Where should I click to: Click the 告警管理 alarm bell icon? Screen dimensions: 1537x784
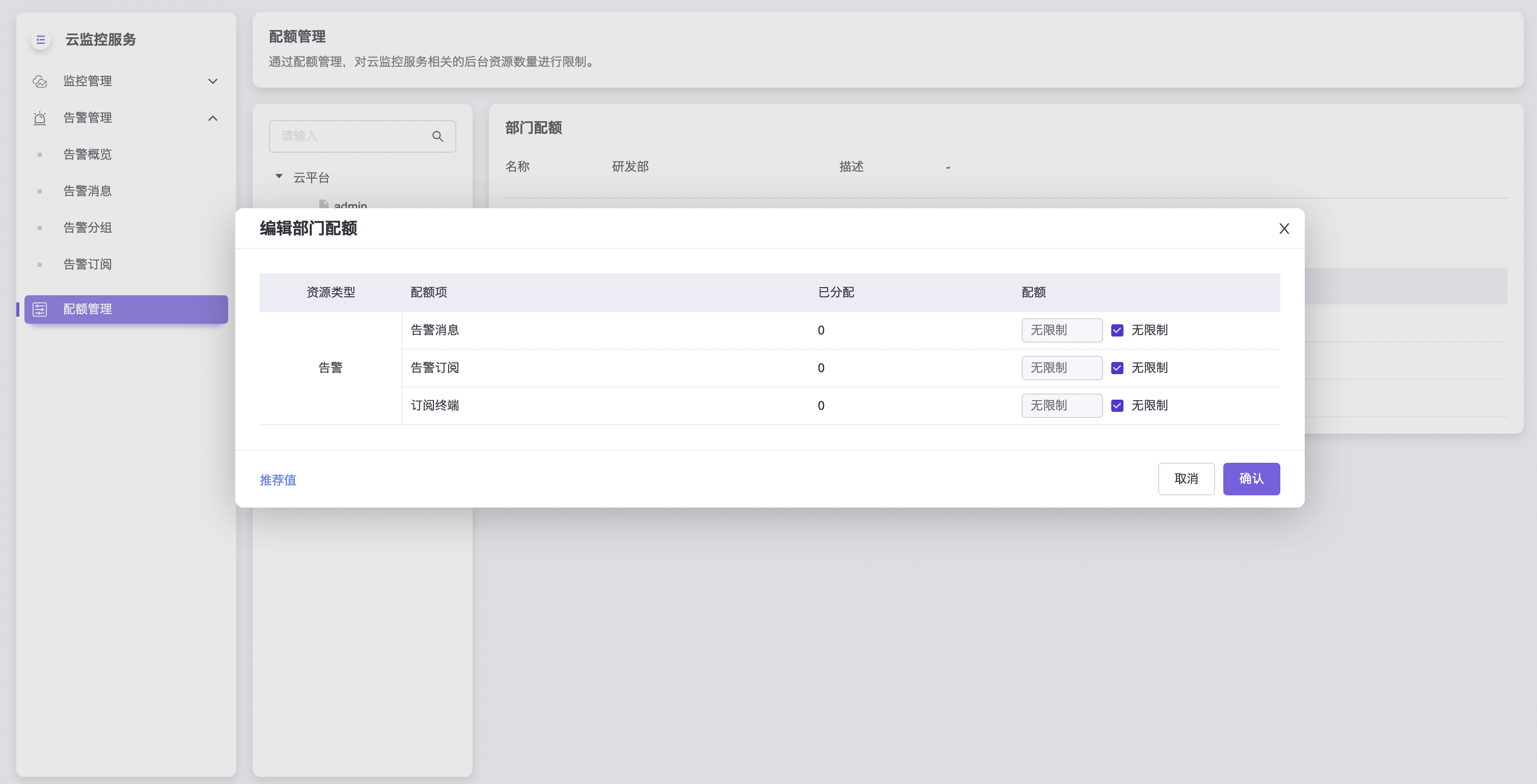tap(40, 118)
